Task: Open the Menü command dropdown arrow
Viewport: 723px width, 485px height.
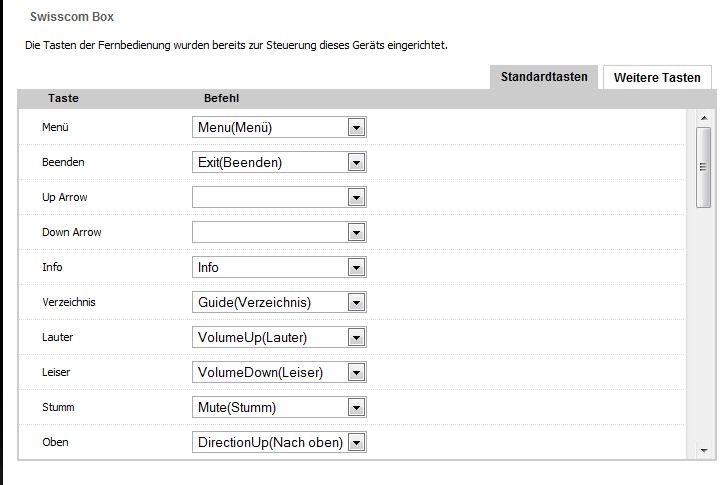Action: [355, 127]
